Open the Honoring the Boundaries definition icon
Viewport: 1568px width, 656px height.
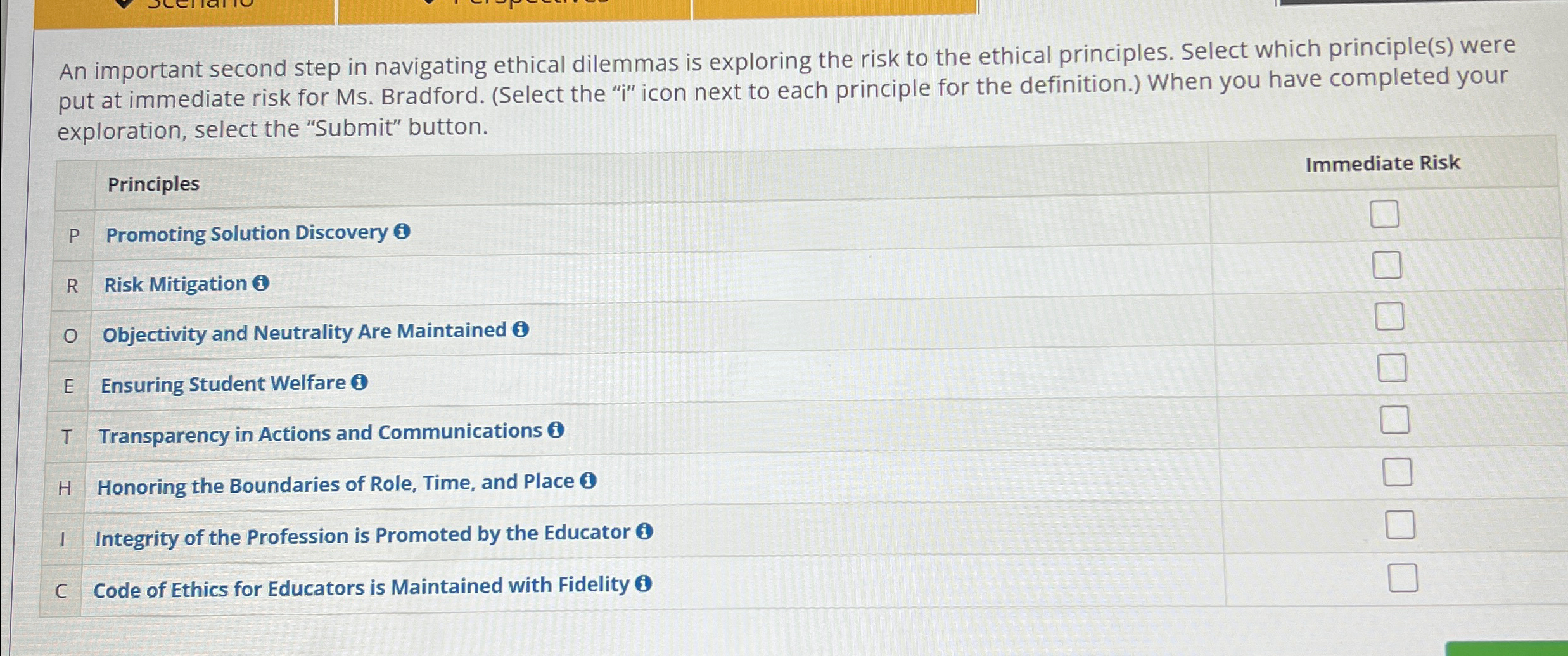(x=589, y=482)
